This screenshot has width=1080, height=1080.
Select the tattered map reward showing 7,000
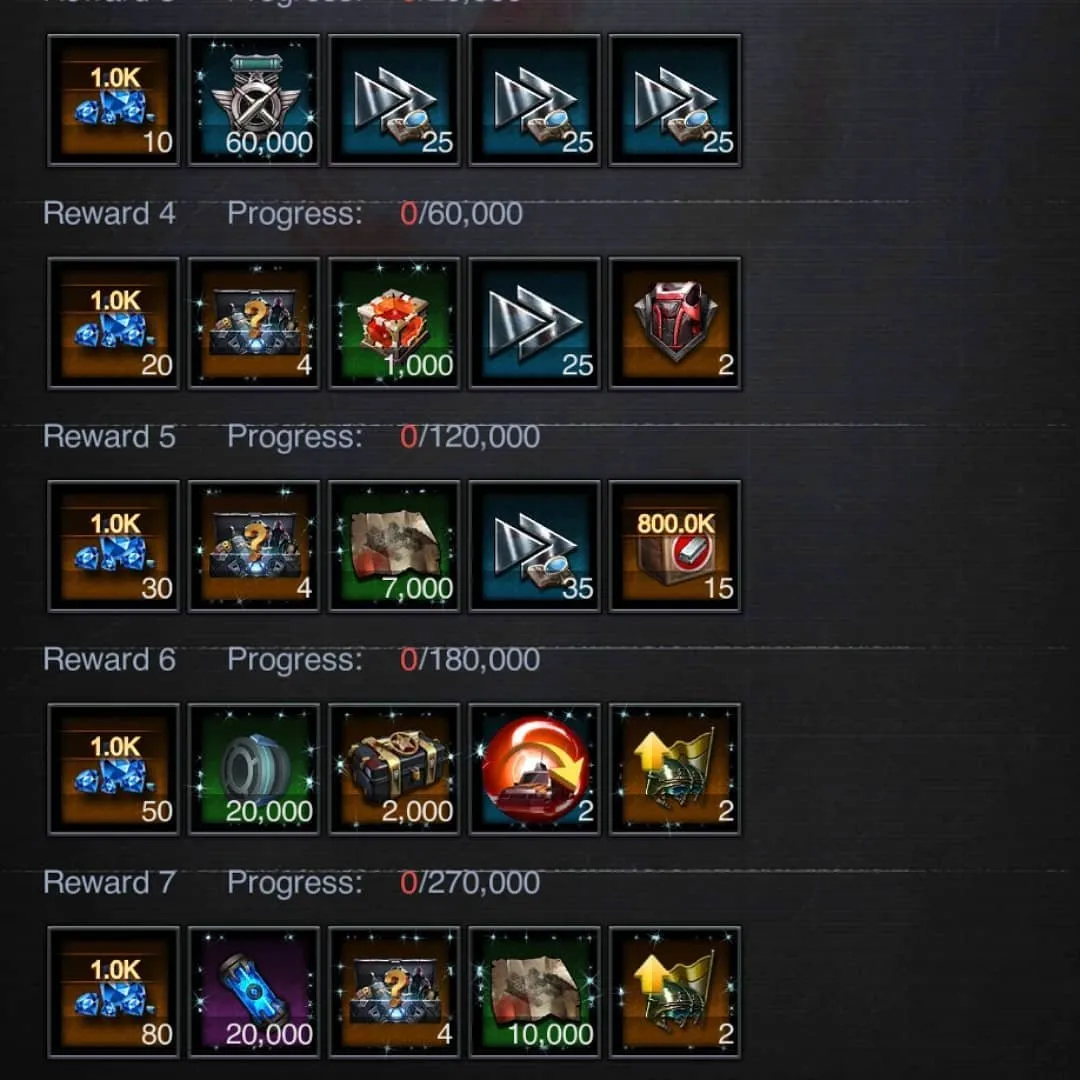coord(394,547)
